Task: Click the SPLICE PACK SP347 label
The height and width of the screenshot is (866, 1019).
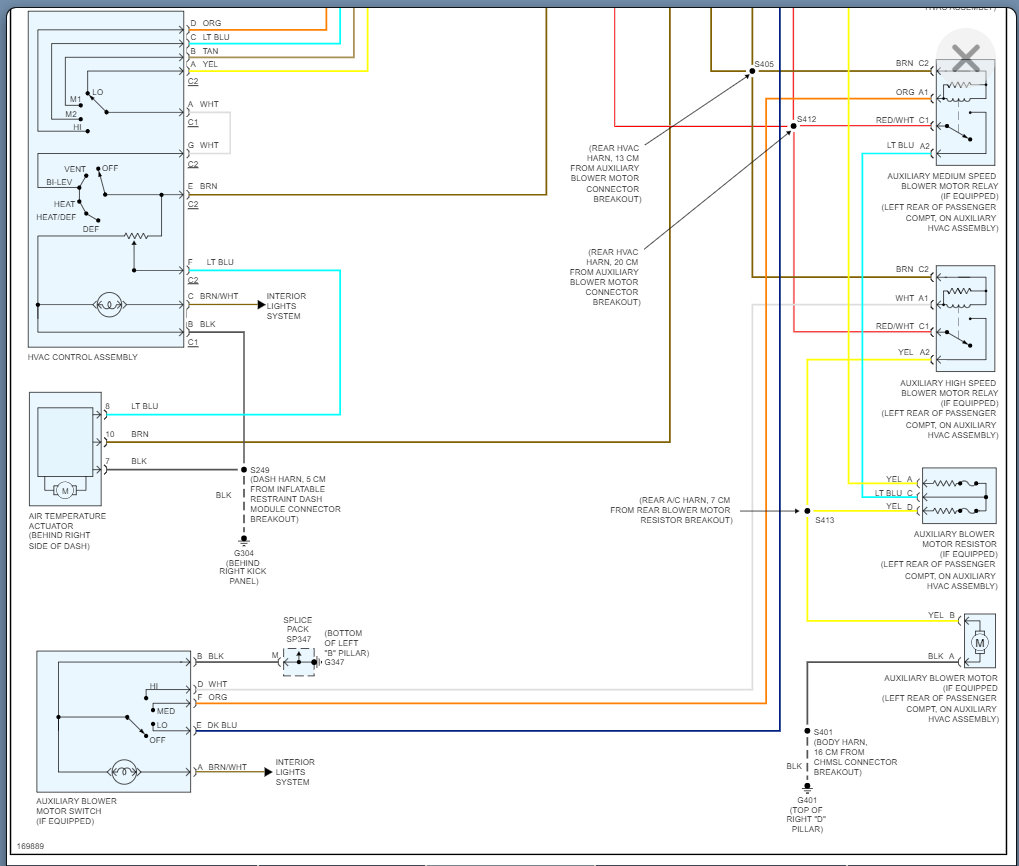Action: tap(298, 630)
